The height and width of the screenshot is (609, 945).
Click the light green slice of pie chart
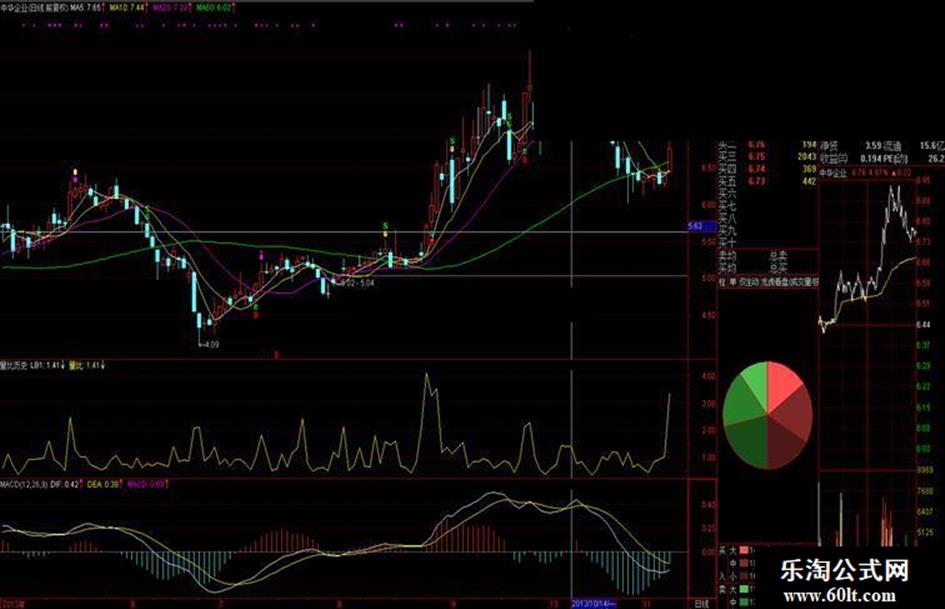756,383
